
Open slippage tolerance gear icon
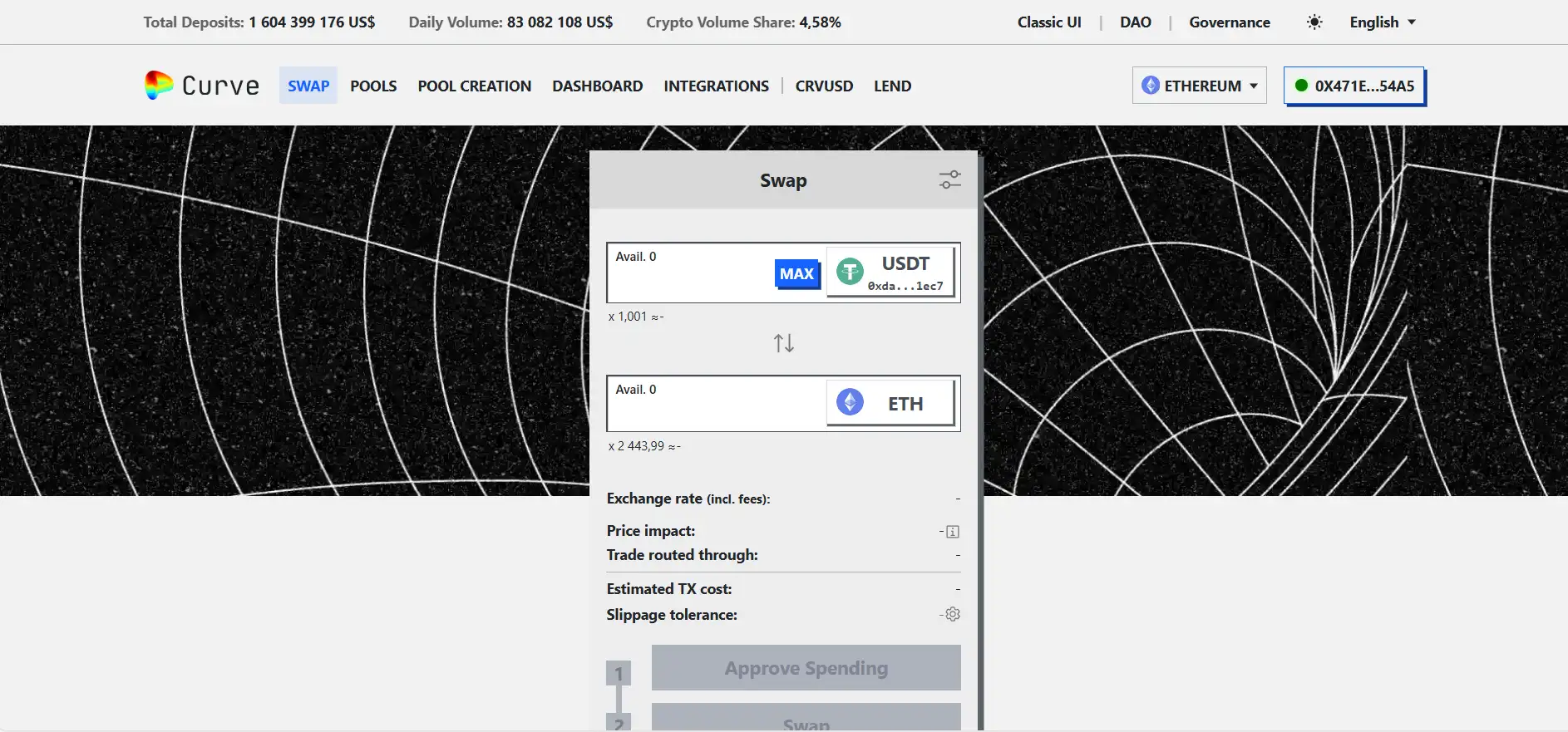tap(953, 615)
